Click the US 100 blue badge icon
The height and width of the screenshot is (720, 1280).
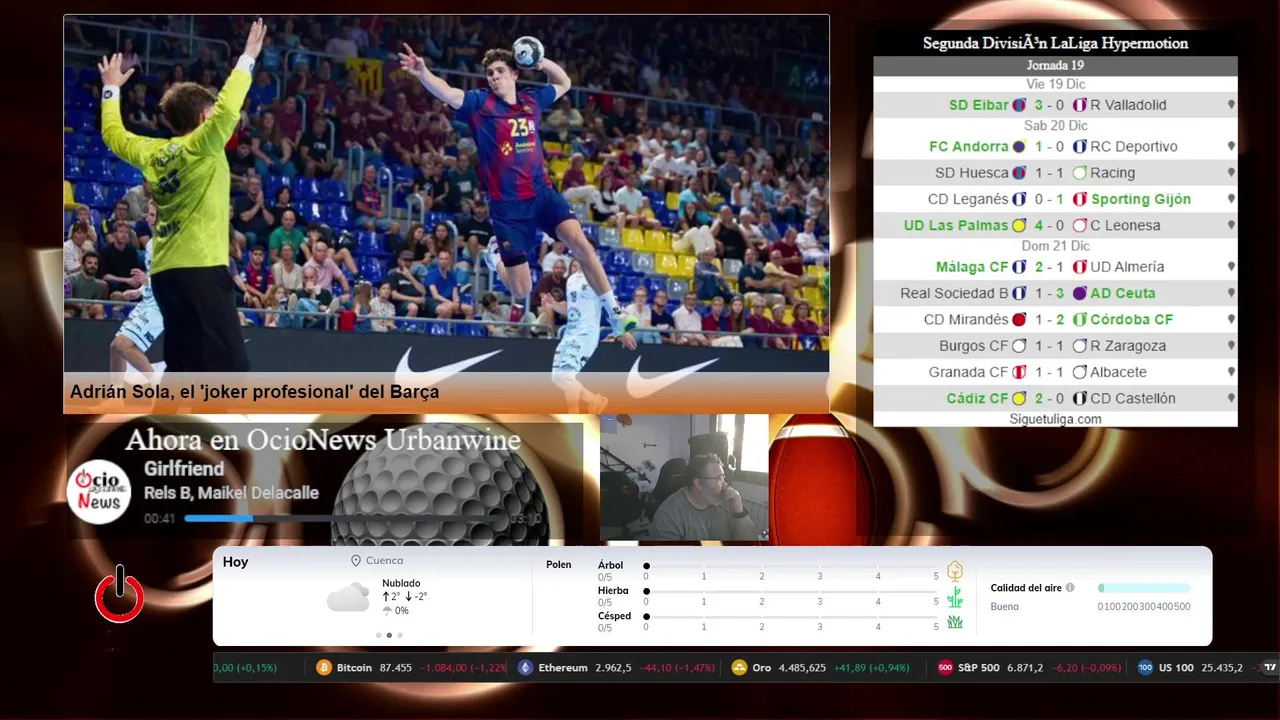tap(1145, 667)
